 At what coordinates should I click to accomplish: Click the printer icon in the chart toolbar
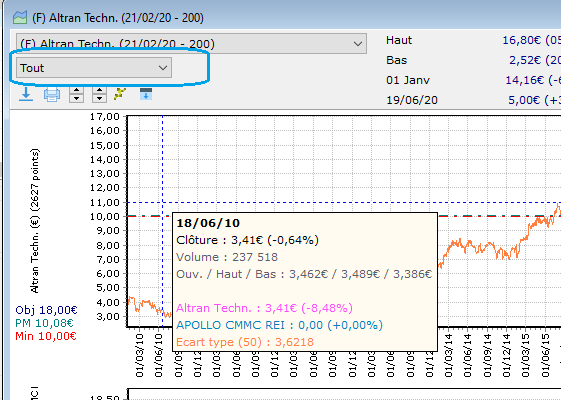click(52, 95)
